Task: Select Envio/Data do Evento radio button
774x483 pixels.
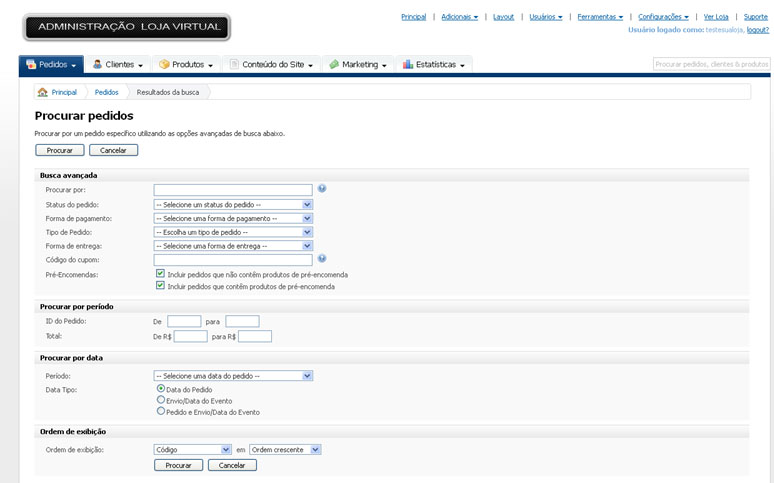Action: coord(160,400)
